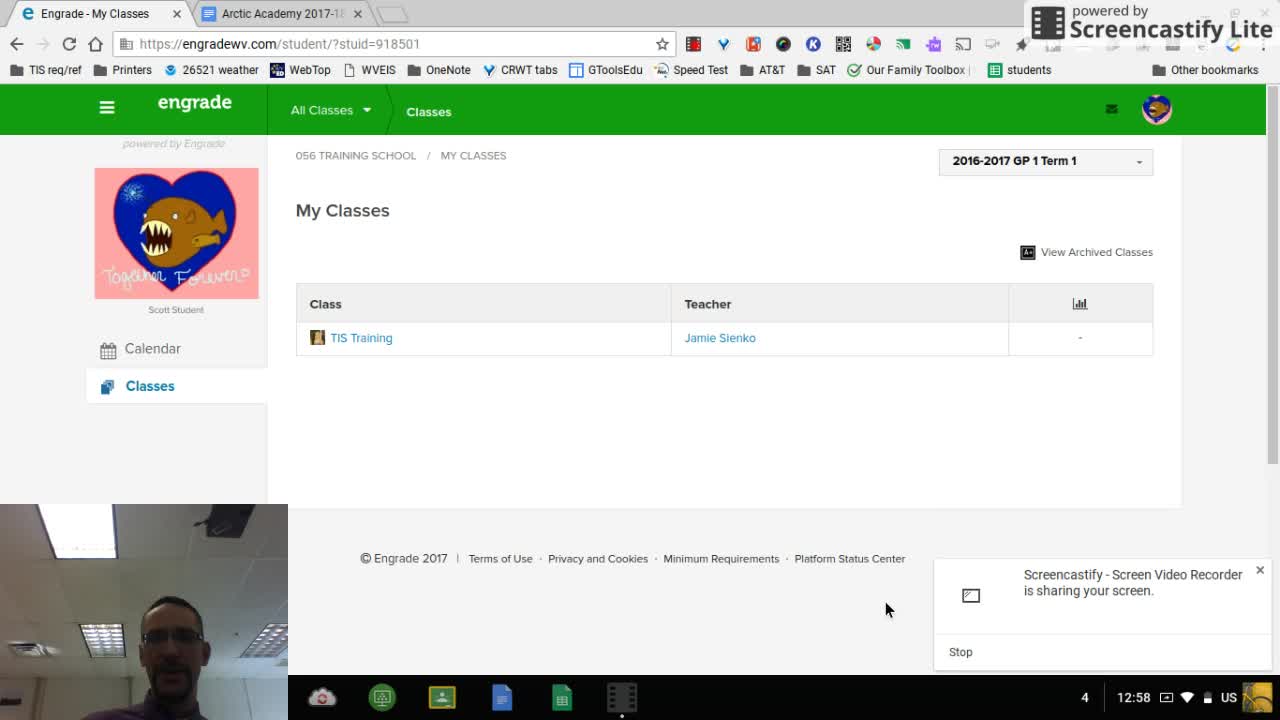The image size is (1280, 720).
Task: Open the Speed Test bookmark
Action: coord(691,70)
